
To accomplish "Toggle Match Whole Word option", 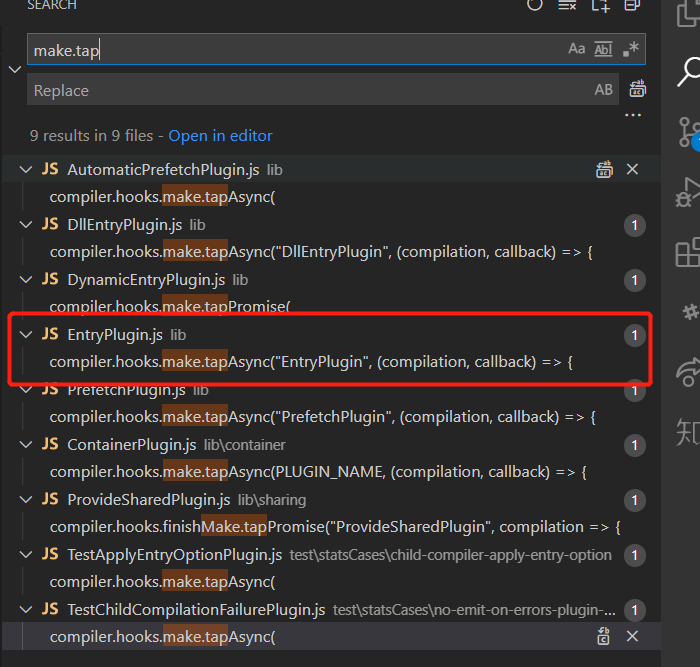I will point(603,49).
